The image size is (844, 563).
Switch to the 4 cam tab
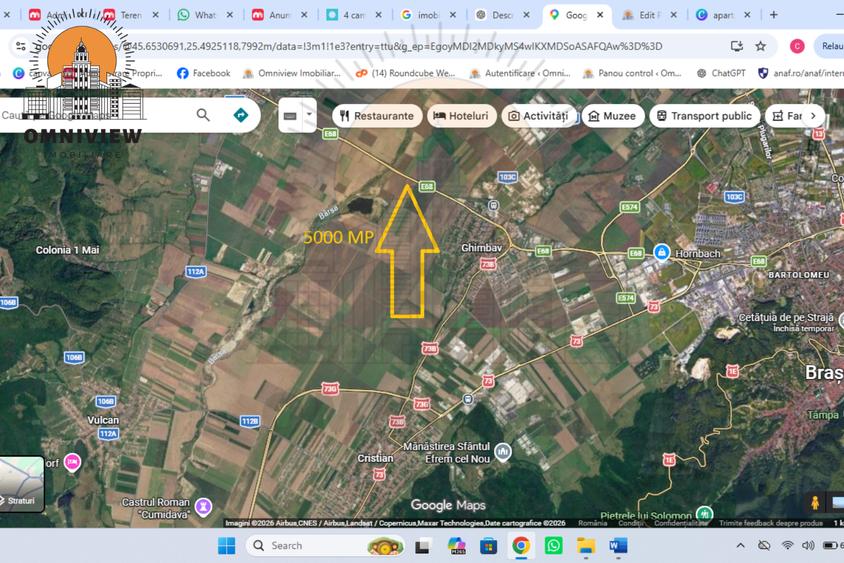coord(354,15)
